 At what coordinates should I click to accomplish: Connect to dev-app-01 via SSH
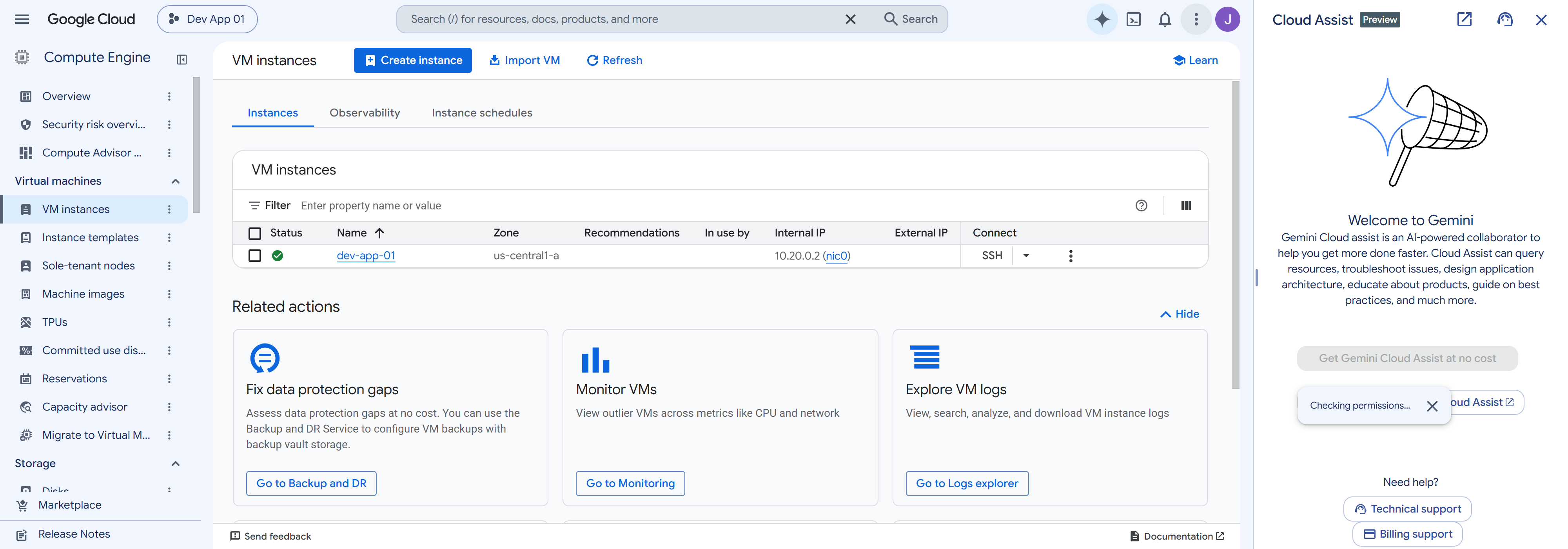click(992, 256)
